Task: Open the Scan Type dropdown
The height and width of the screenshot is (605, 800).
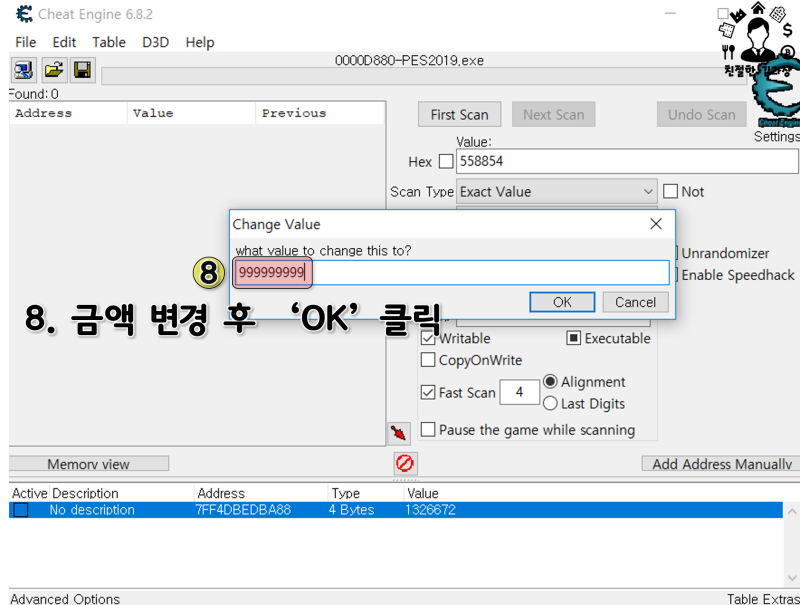Action: 556,192
